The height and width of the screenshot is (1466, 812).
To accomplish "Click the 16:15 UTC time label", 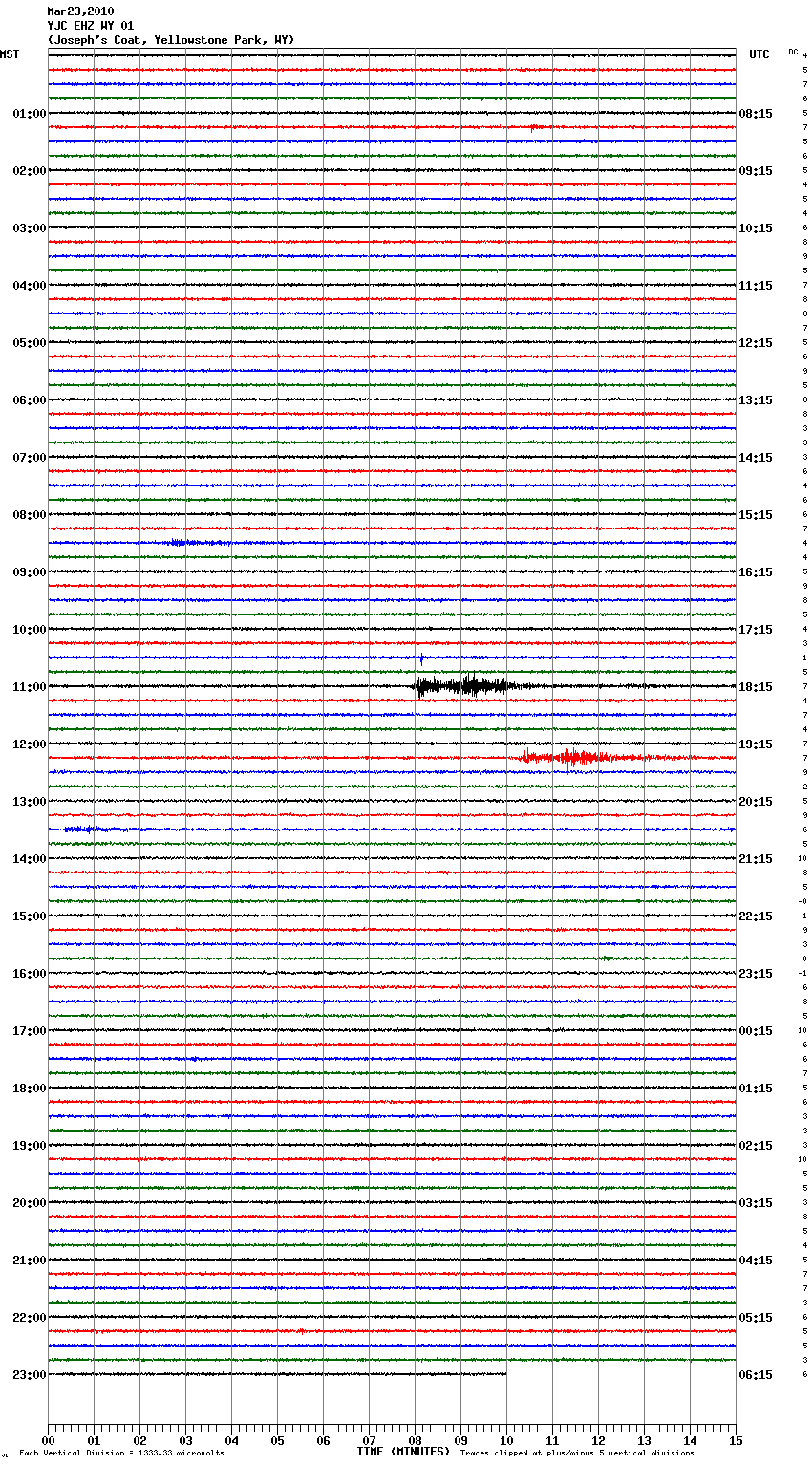I will click(x=756, y=572).
